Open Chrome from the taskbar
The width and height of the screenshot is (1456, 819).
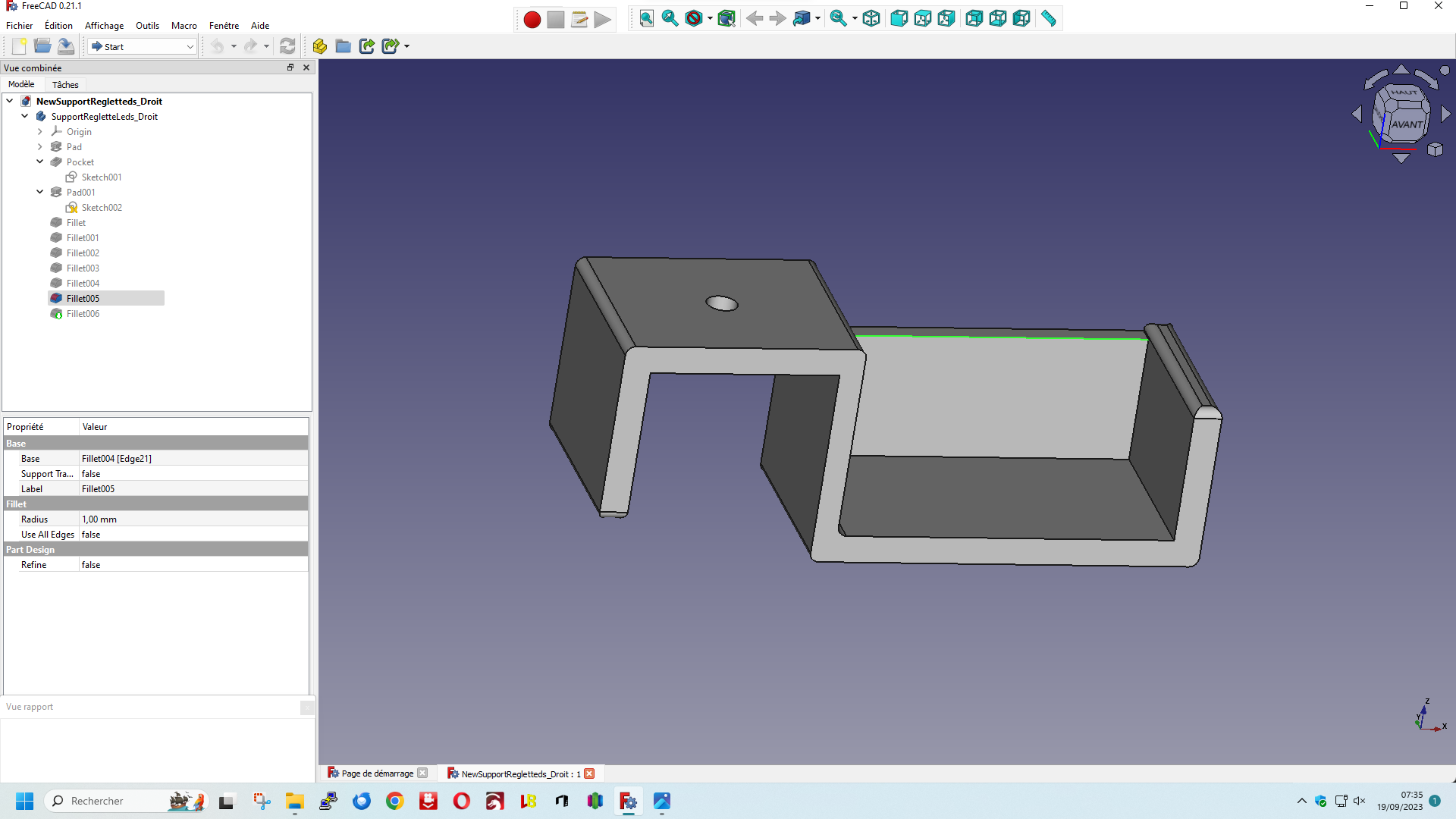pyautogui.click(x=394, y=801)
